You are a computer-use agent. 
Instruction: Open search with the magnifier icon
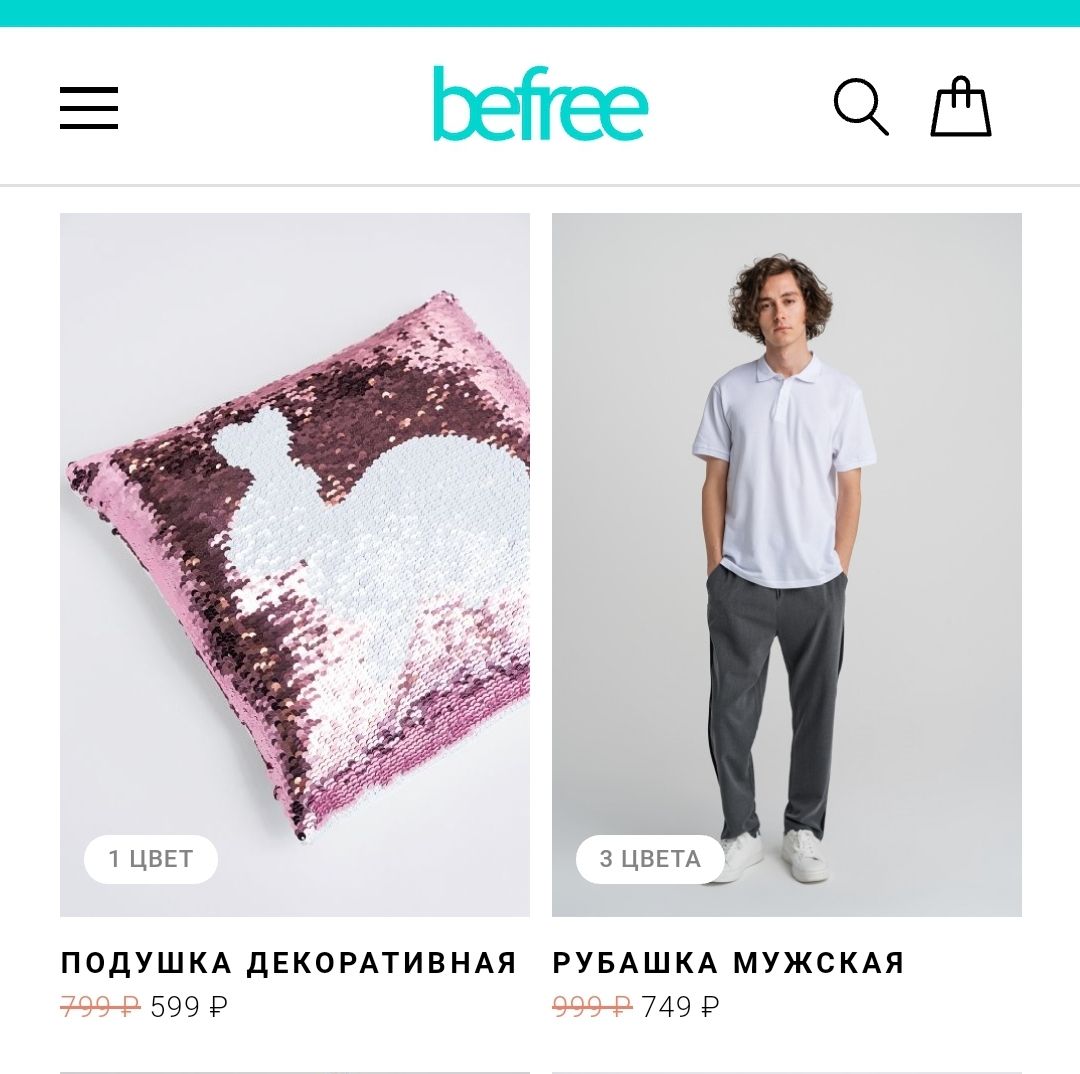pyautogui.click(x=861, y=107)
